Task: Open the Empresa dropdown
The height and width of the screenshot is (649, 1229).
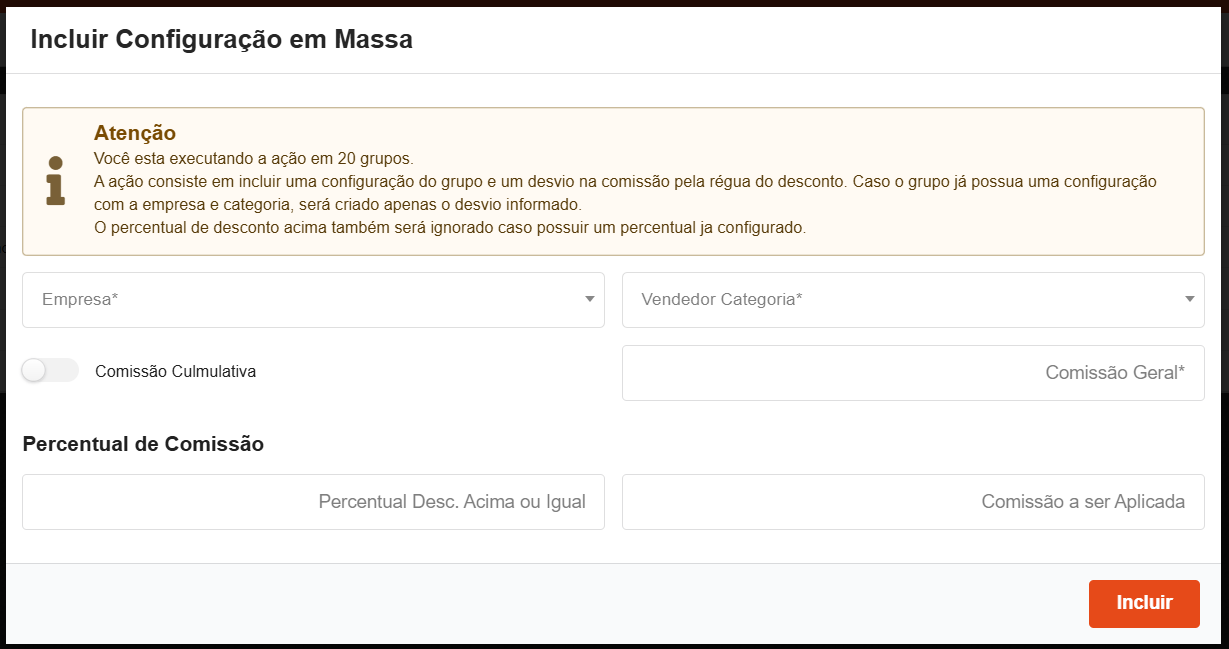Action: click(300, 300)
